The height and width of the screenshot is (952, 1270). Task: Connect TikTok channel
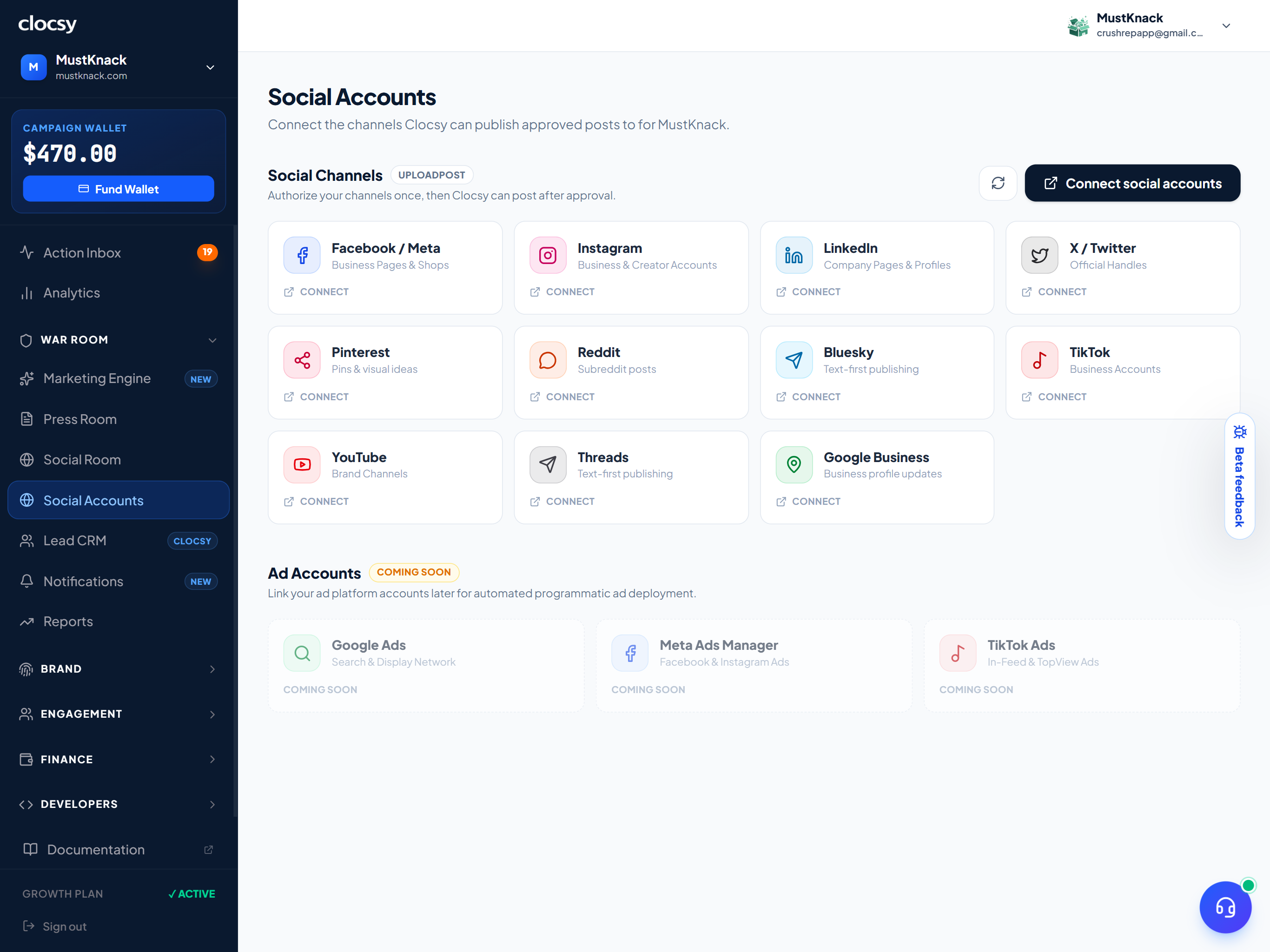pos(1053,397)
